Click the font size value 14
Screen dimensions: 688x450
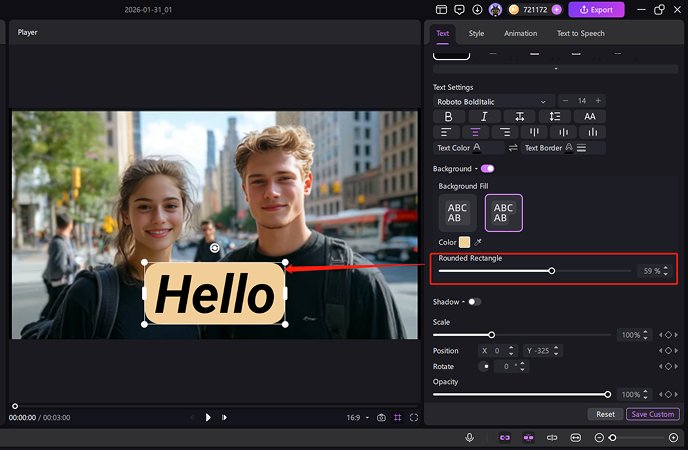click(x=582, y=101)
